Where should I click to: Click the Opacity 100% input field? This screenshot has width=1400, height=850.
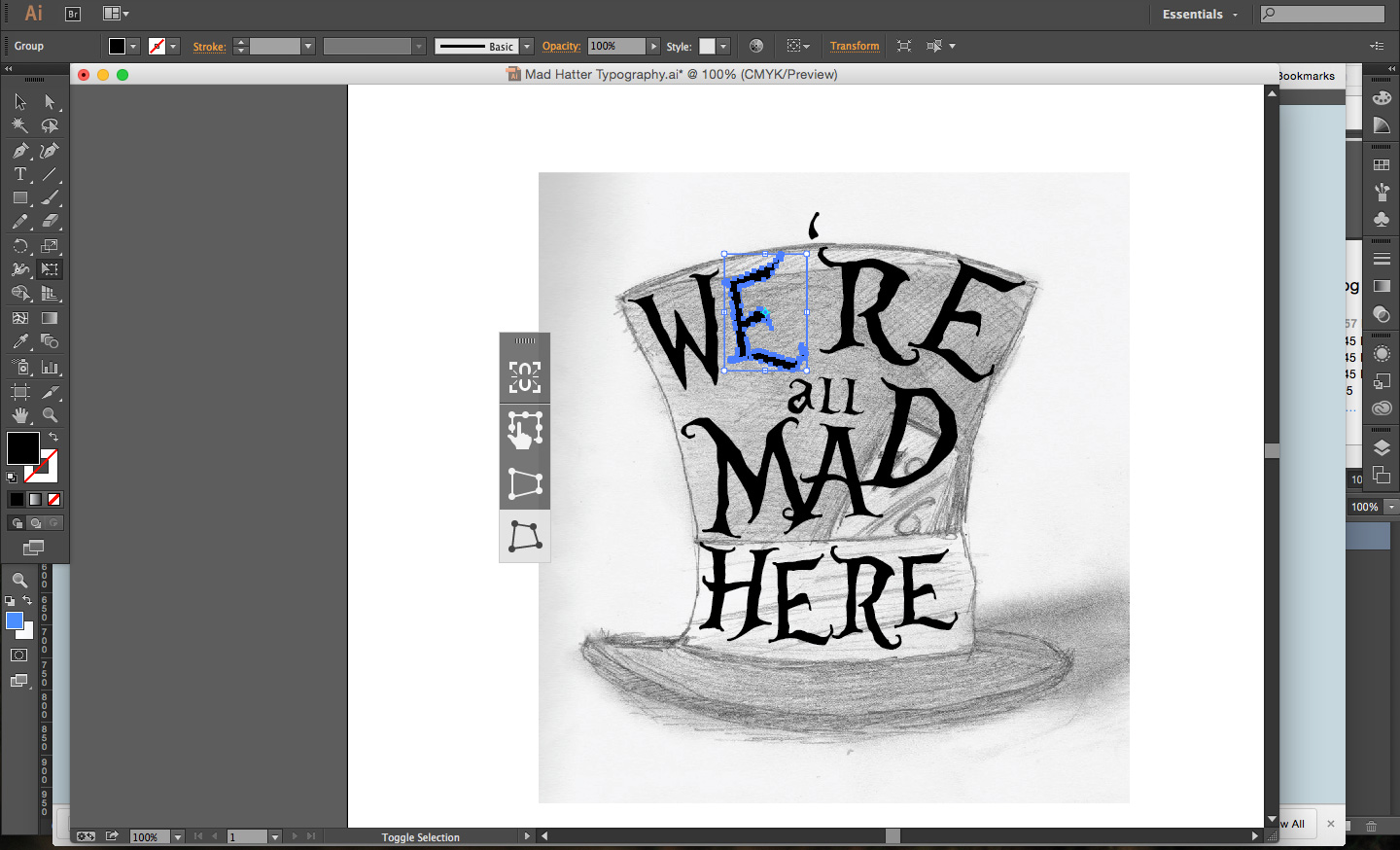click(616, 46)
